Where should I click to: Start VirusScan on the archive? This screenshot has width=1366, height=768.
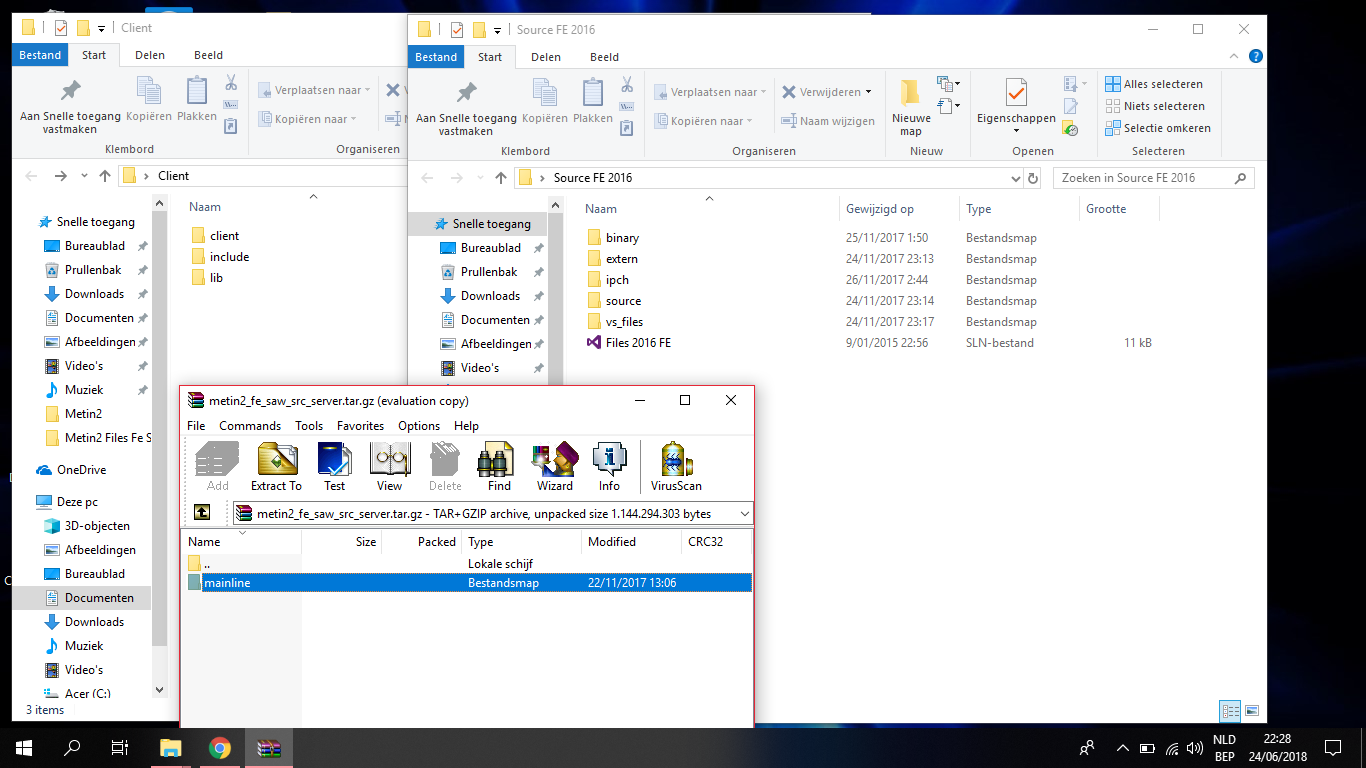pyautogui.click(x=676, y=468)
